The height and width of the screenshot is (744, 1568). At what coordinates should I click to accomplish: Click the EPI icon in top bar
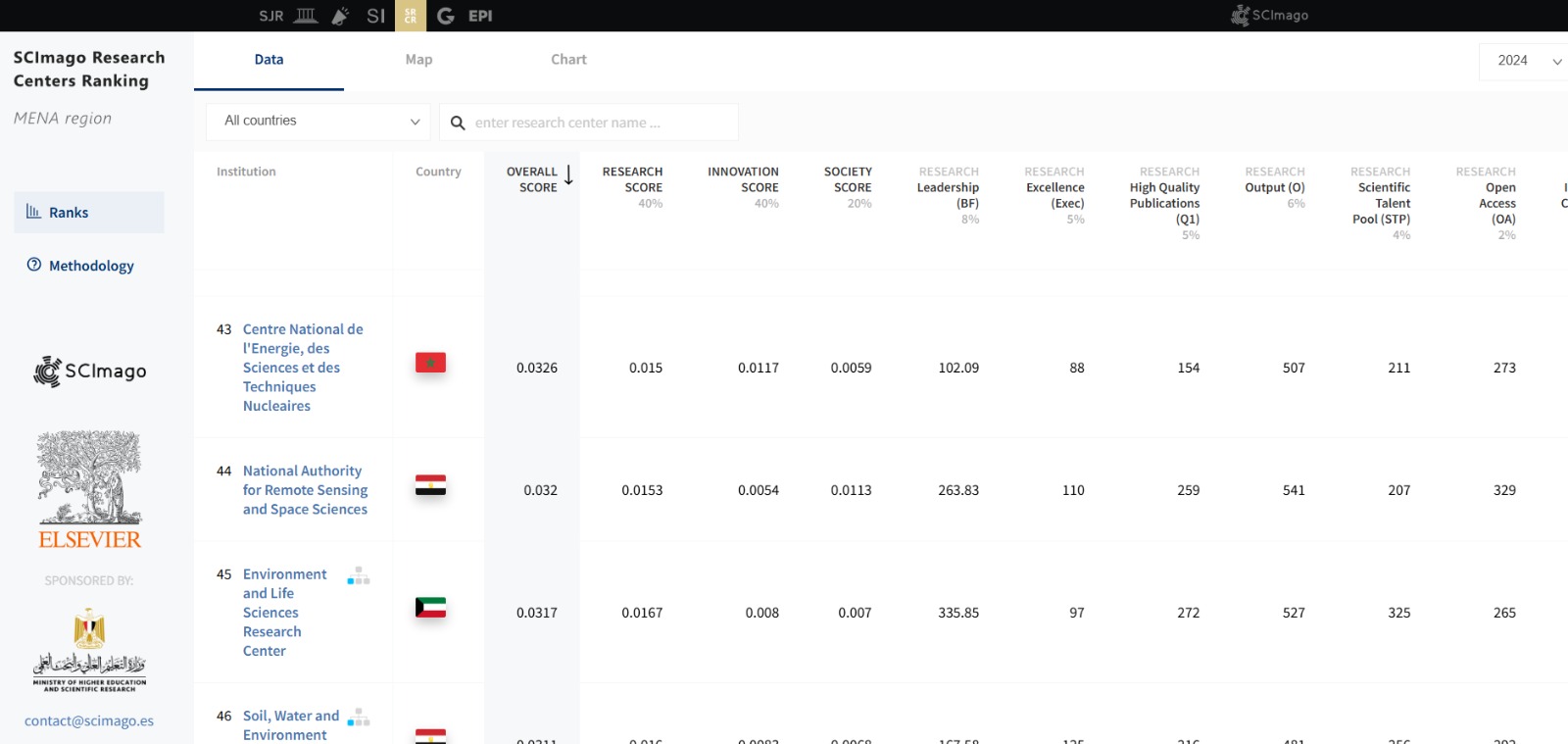(x=480, y=16)
